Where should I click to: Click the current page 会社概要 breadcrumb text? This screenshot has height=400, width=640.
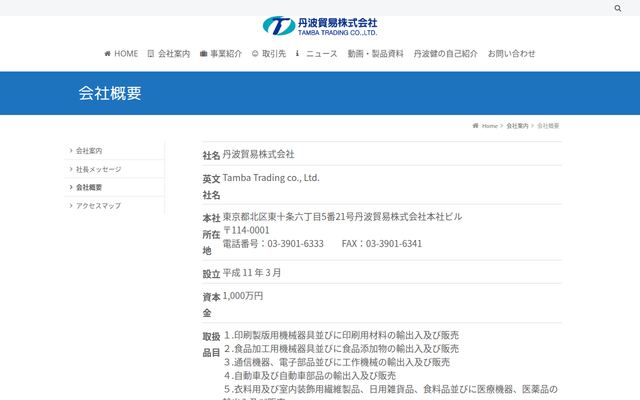[x=548, y=126]
